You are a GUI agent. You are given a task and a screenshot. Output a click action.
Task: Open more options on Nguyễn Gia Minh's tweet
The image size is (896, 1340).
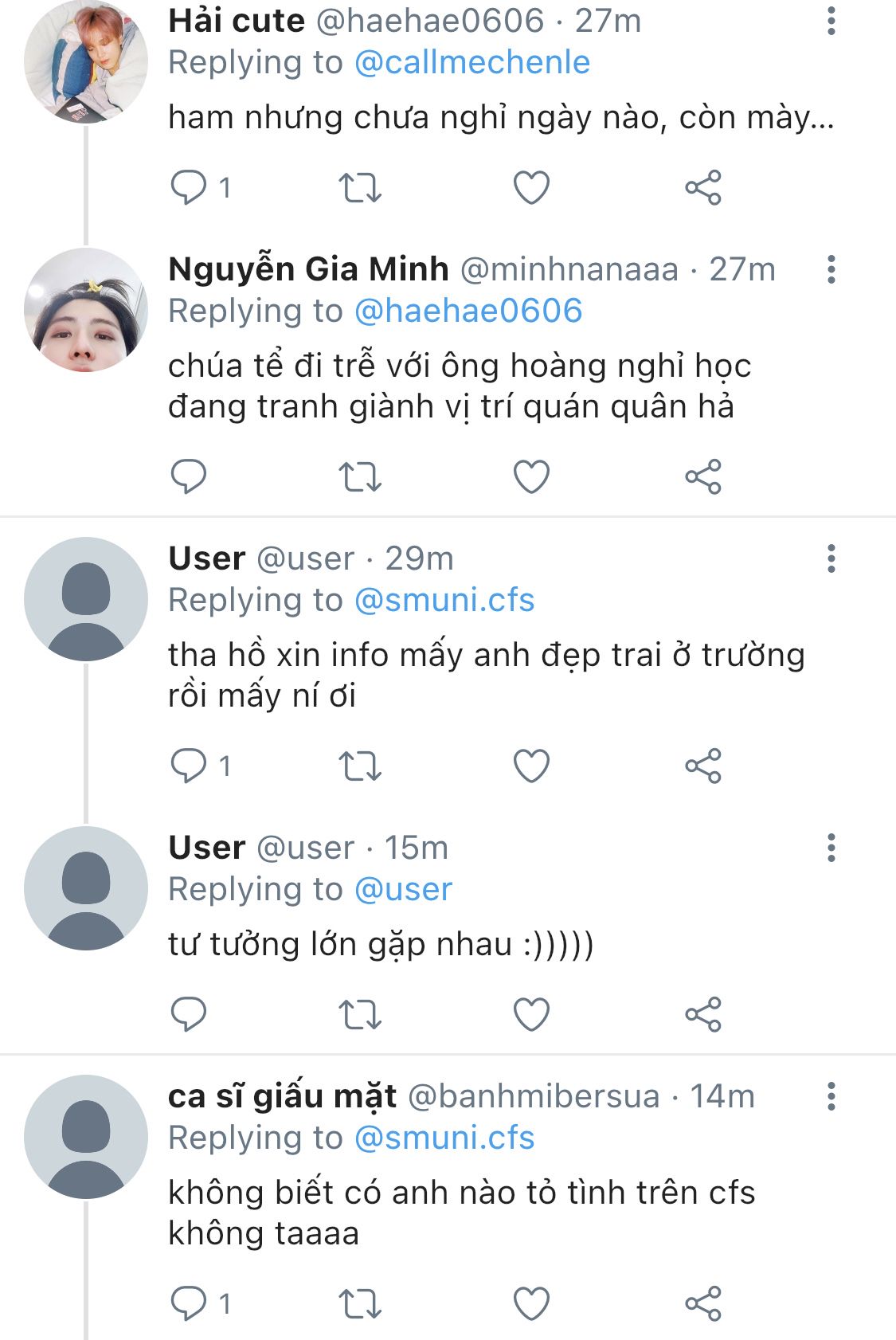coord(831,270)
